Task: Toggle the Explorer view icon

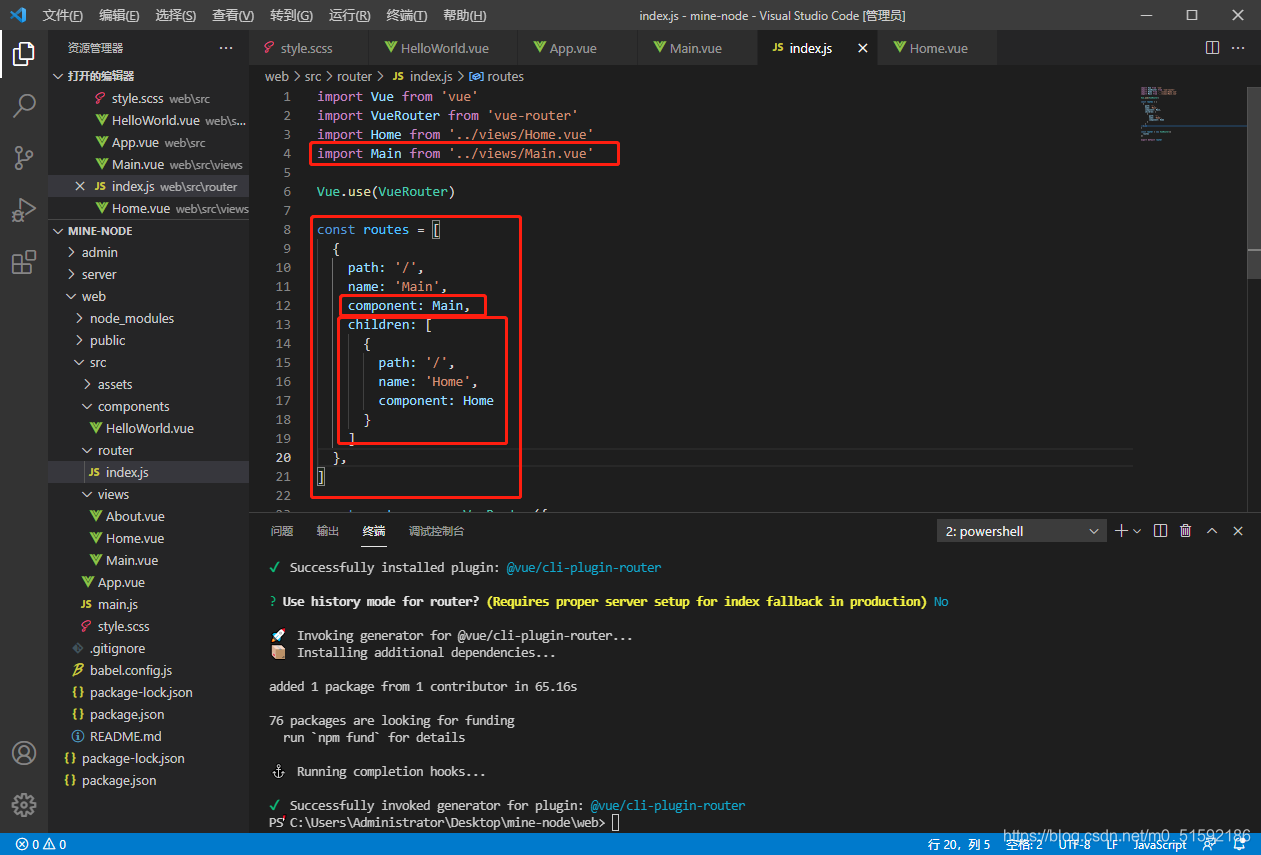Action: (24, 54)
